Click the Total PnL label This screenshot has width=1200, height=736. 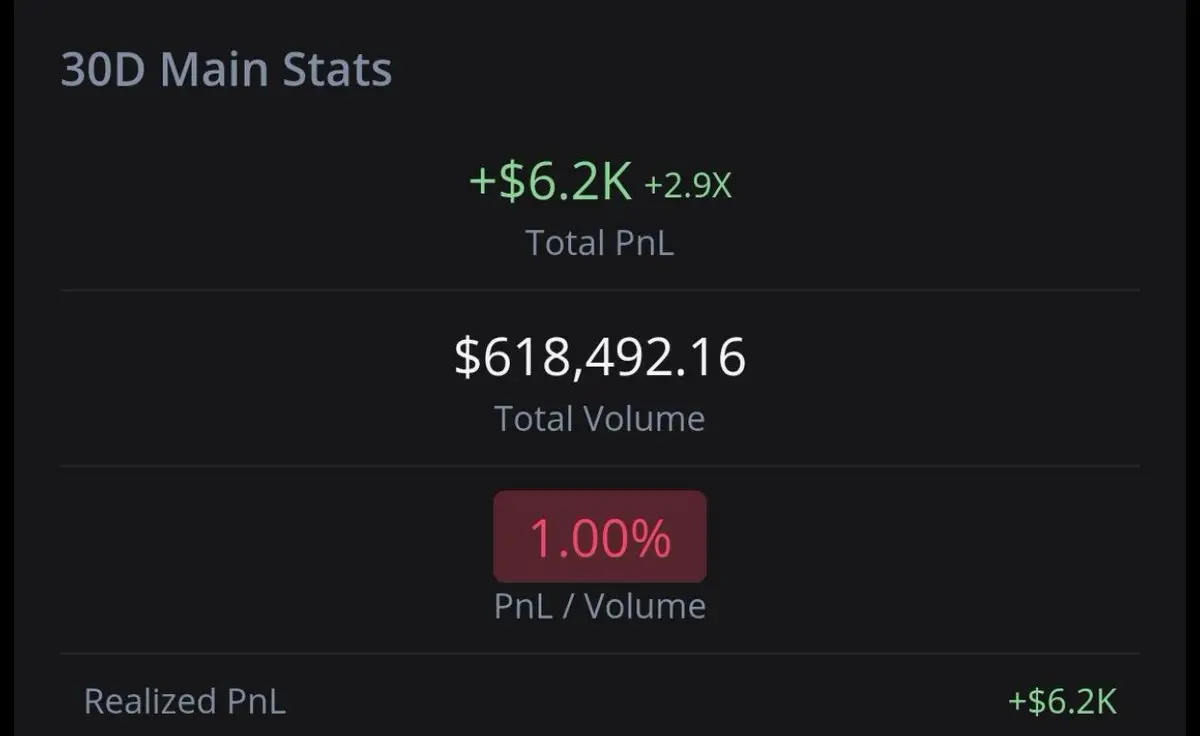coord(600,242)
